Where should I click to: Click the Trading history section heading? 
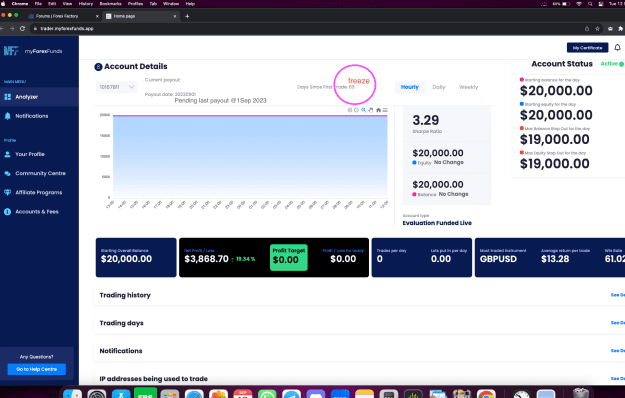(125, 295)
